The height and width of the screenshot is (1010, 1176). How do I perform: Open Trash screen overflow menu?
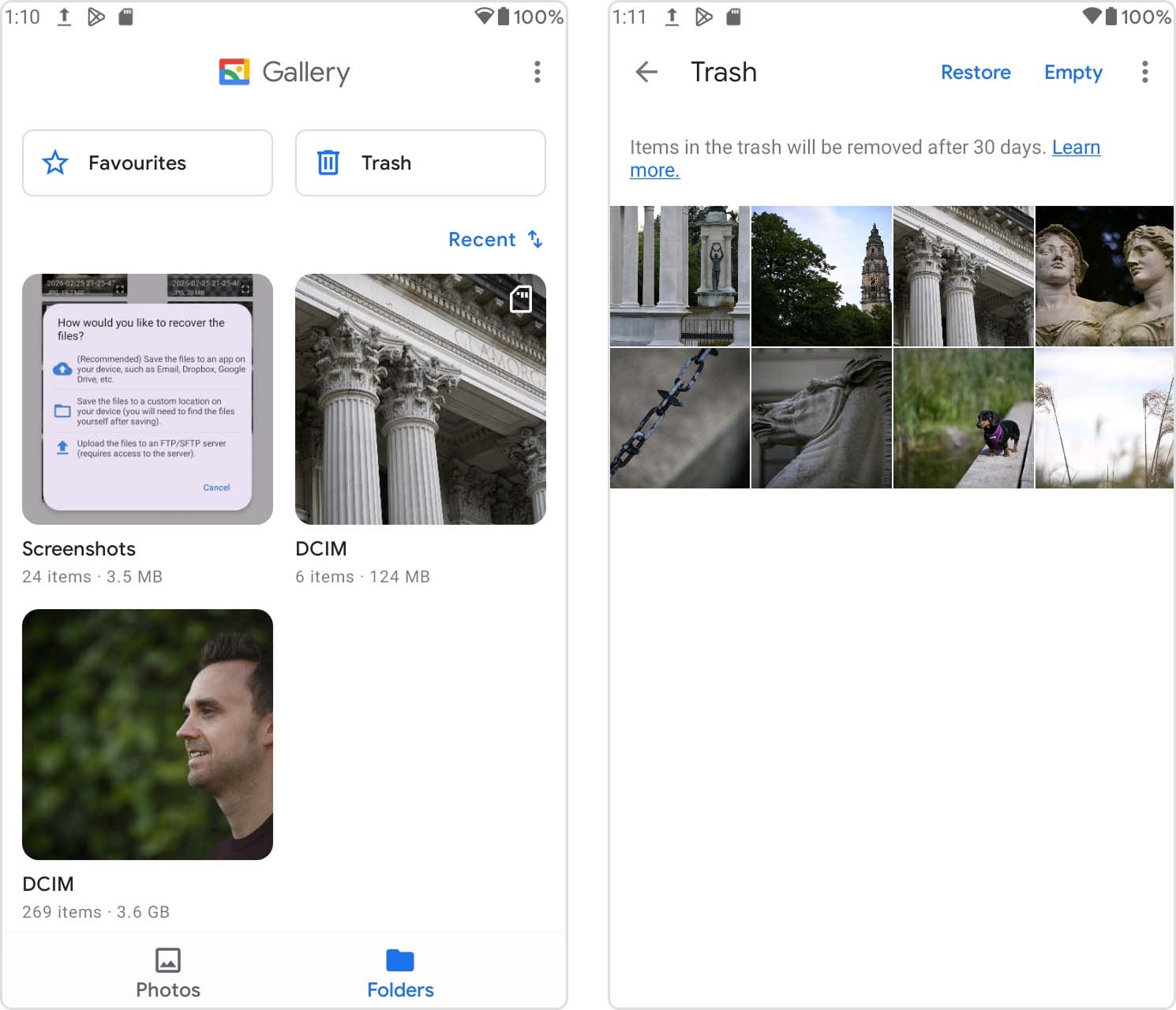click(x=1145, y=72)
